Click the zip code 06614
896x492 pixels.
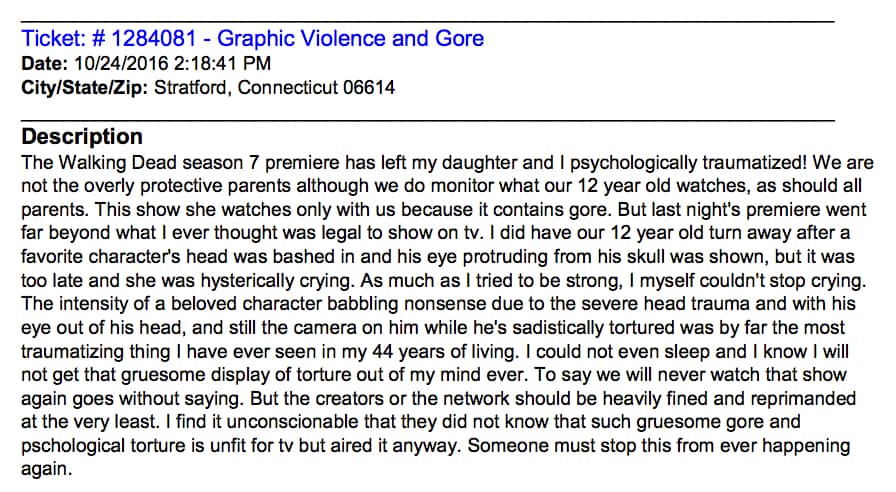365,88
